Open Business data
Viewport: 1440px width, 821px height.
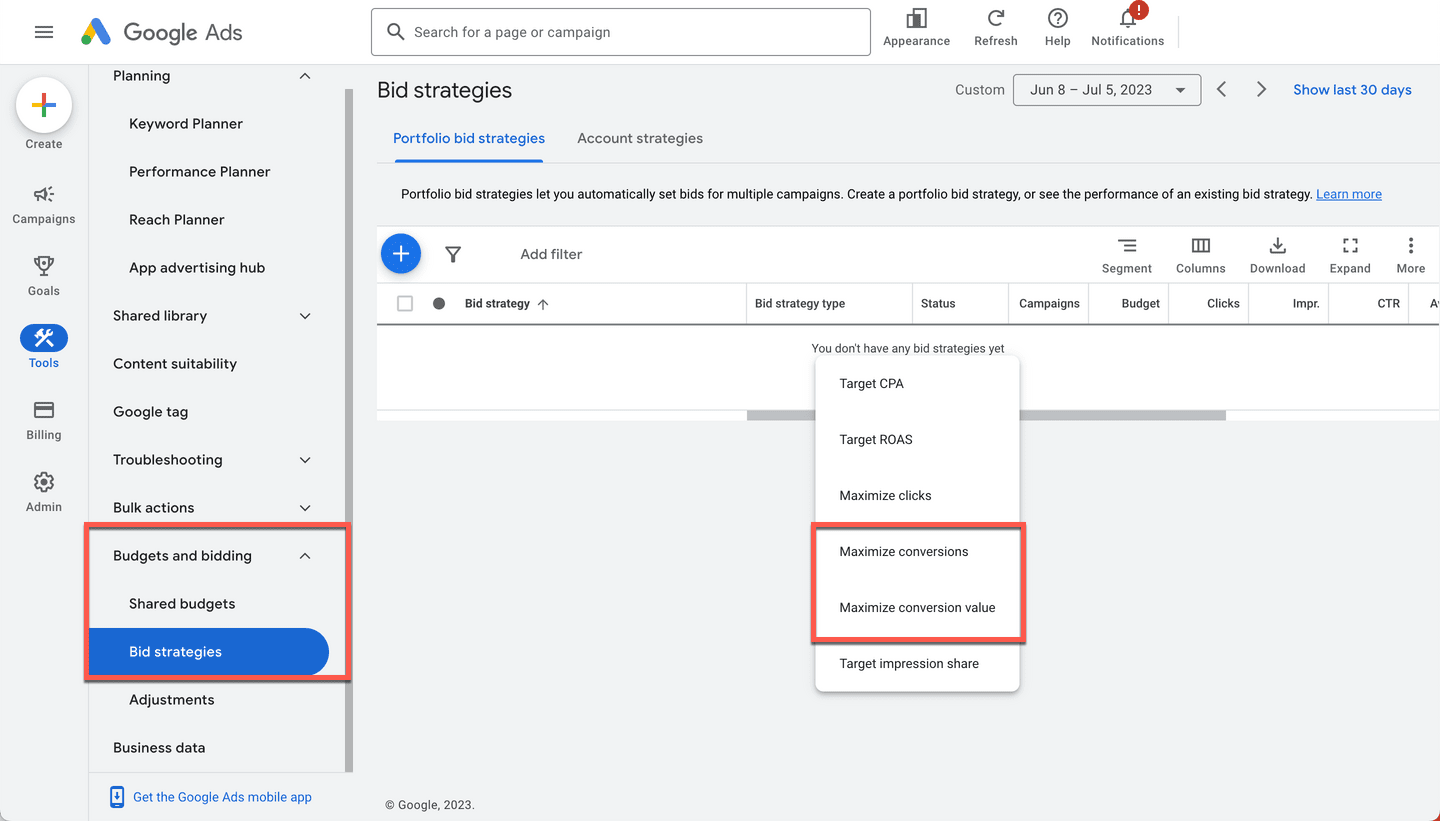[x=159, y=748]
